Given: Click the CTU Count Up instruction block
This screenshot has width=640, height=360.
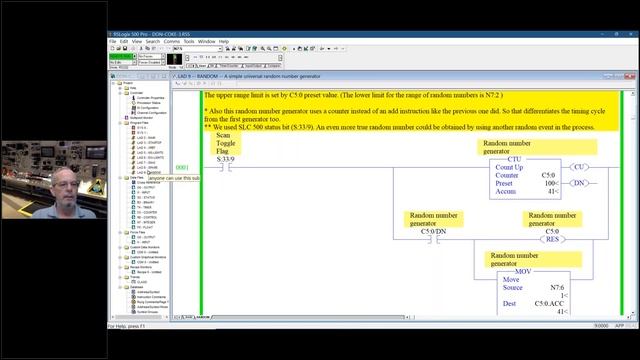Looking at the screenshot, I should [525, 178].
